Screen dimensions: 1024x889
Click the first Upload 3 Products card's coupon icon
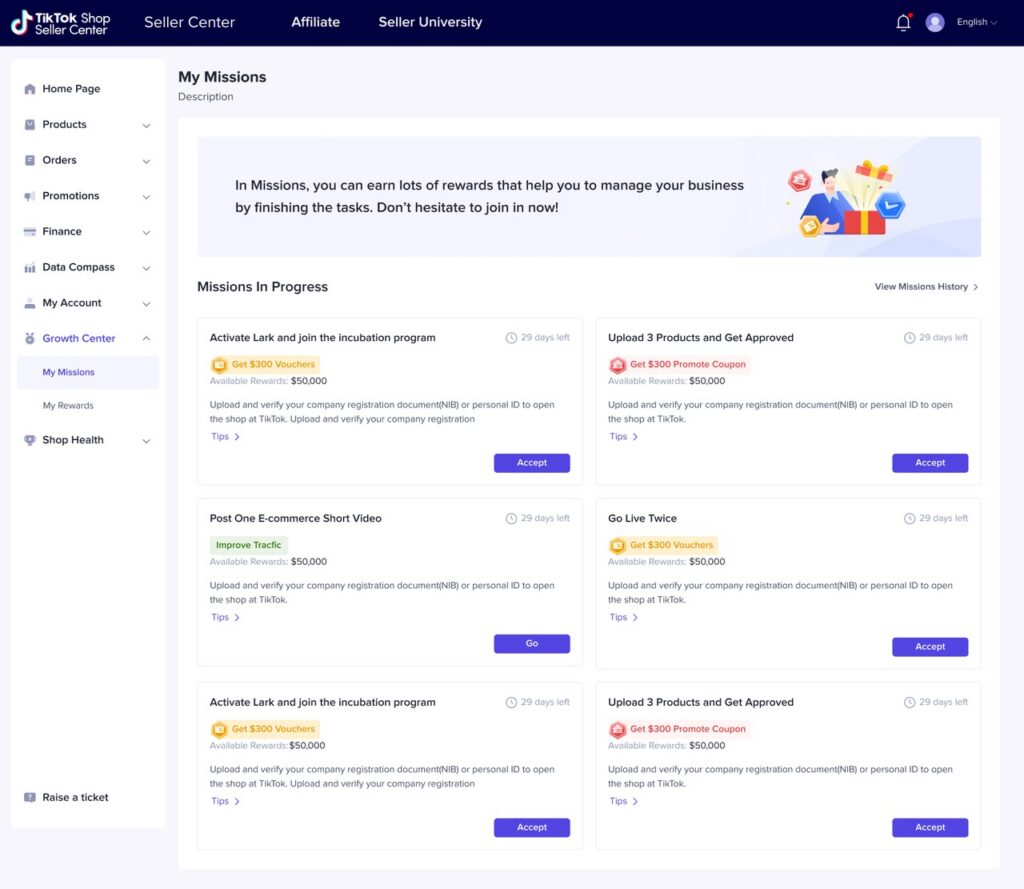617,364
